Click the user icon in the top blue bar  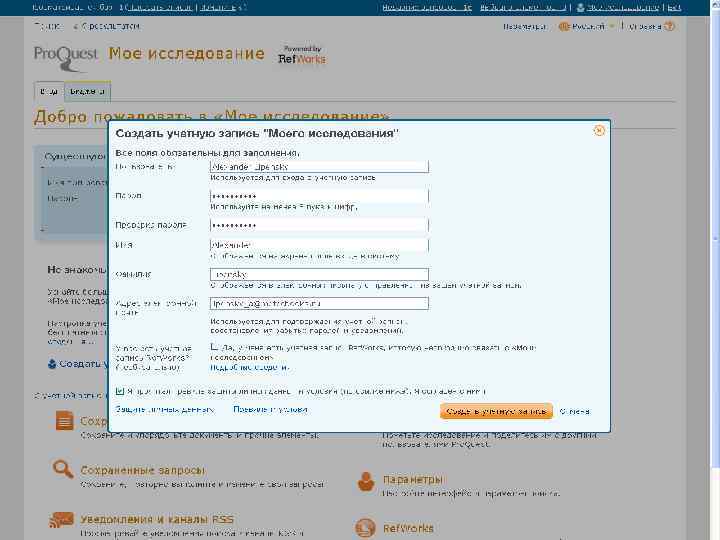[581, 7]
